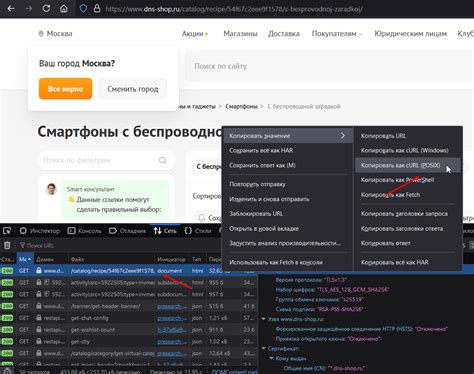
Task: Select Запустить анализ производительности
Action: [288, 243]
